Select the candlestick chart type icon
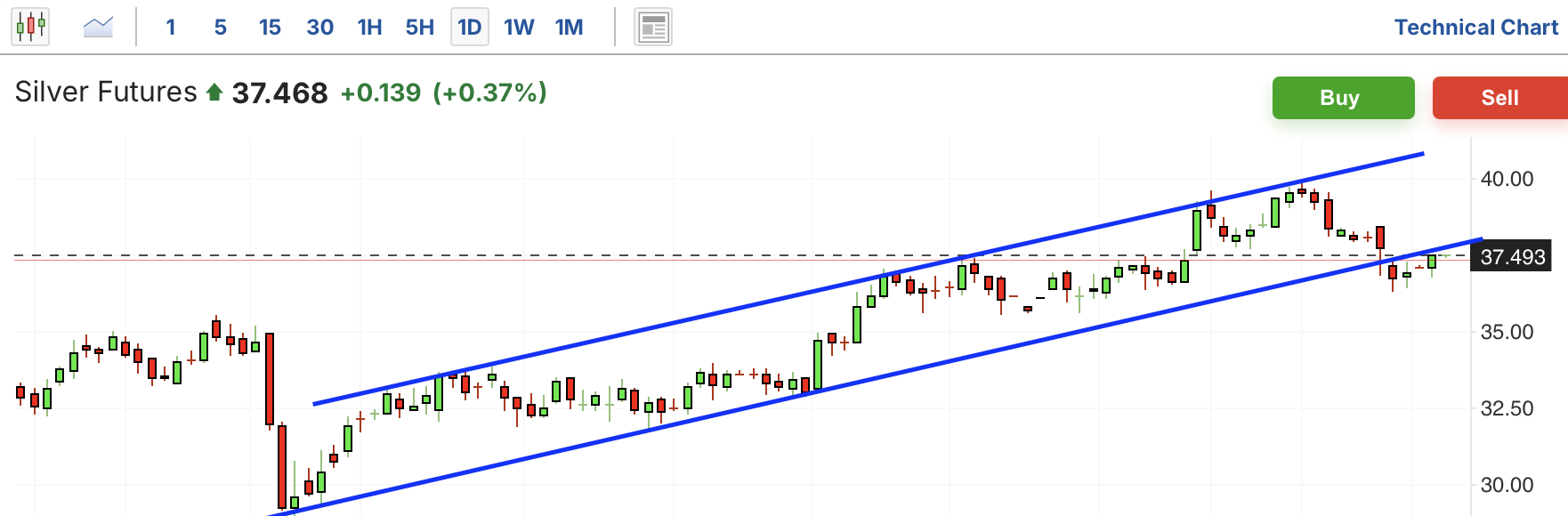Image resolution: width=1568 pixels, height=516 pixels. click(30, 27)
